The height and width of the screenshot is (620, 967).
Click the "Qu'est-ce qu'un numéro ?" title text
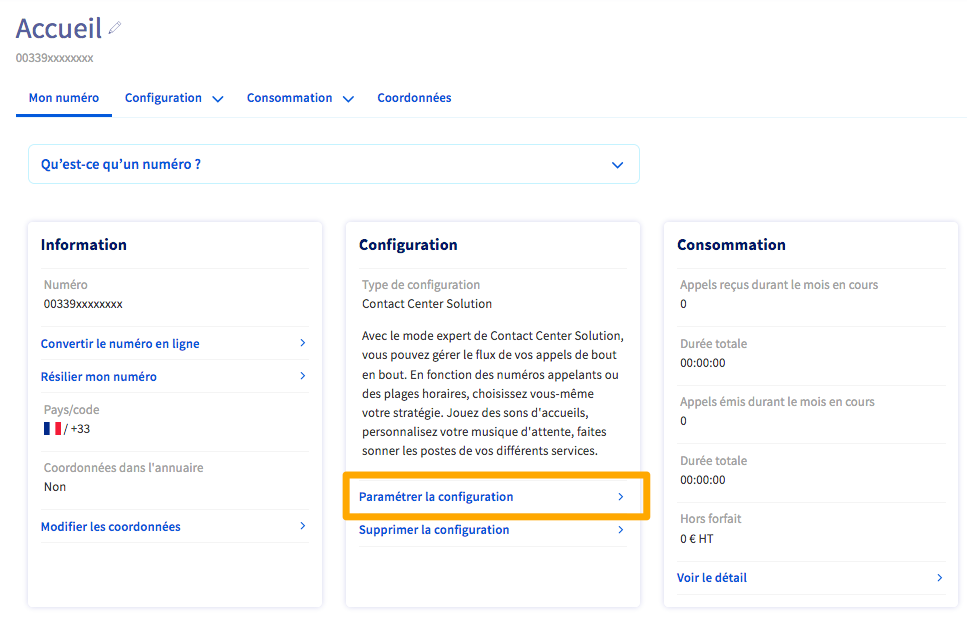(121, 164)
